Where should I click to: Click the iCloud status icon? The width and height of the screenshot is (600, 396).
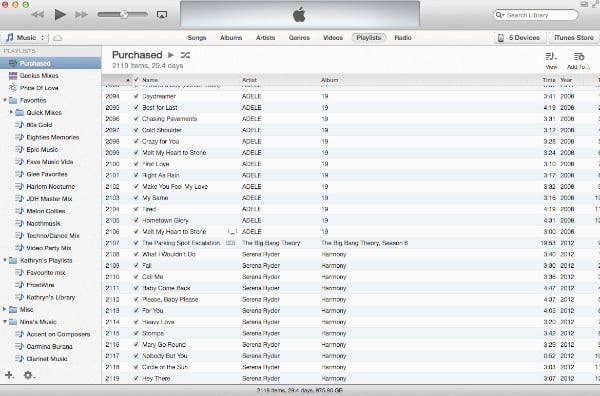(x=57, y=38)
